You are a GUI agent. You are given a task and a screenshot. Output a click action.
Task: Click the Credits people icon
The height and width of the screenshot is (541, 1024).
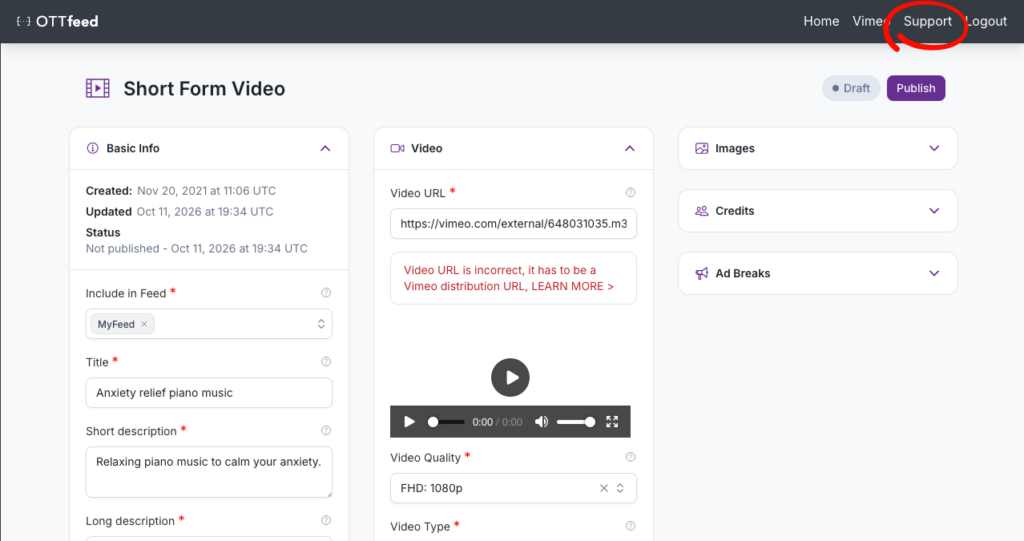(701, 211)
